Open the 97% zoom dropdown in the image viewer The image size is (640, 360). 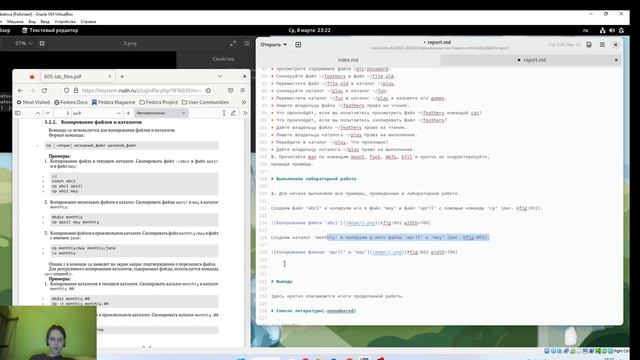pos(23,43)
